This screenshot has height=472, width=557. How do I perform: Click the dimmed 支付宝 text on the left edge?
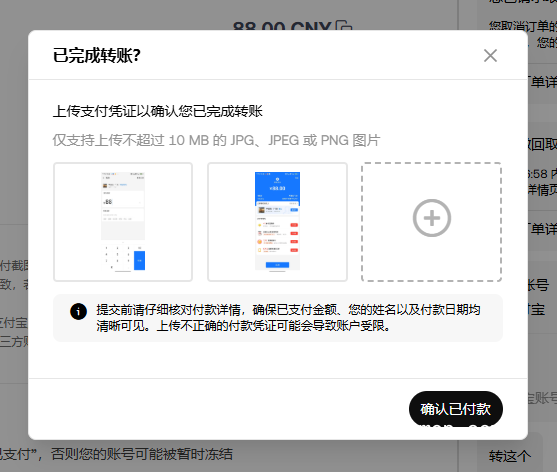13,322
